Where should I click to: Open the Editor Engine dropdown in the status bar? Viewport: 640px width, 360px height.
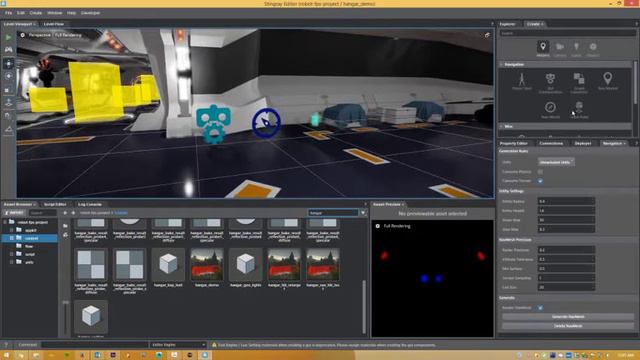[178, 345]
